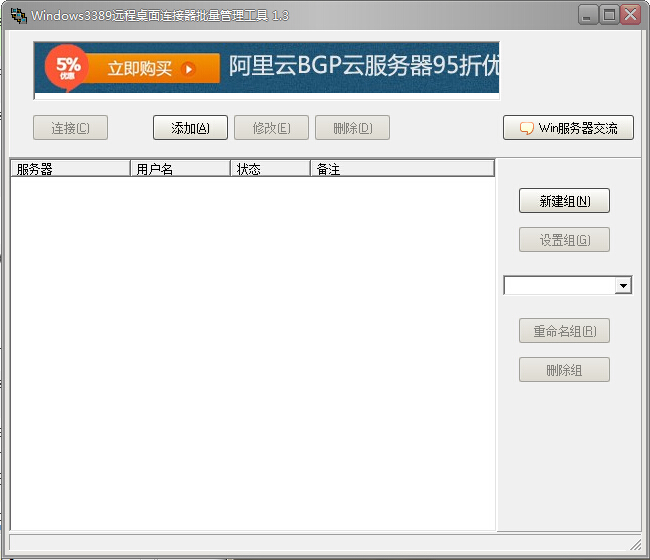Select the 状态 column header

coord(270,169)
